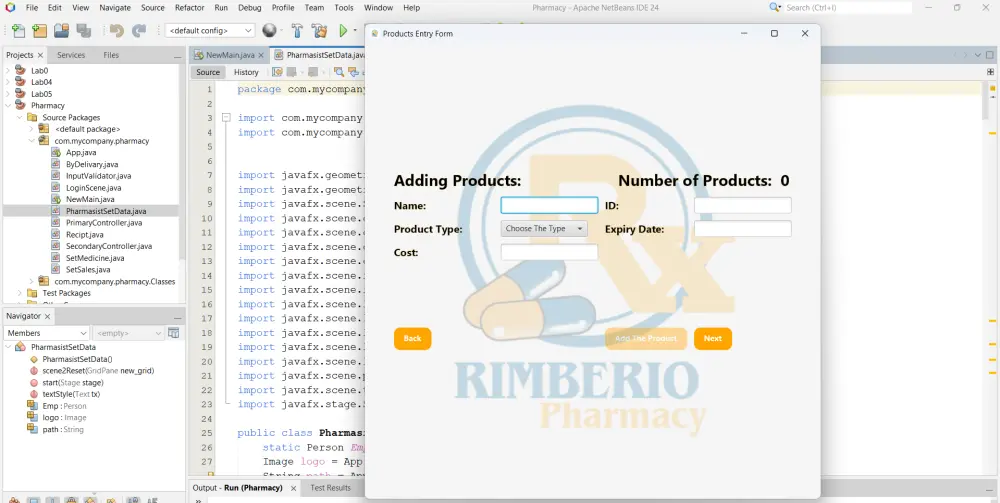Minimize the Navigator panel with the dash icon
Viewport: 1000px width, 503px height.
[177, 317]
